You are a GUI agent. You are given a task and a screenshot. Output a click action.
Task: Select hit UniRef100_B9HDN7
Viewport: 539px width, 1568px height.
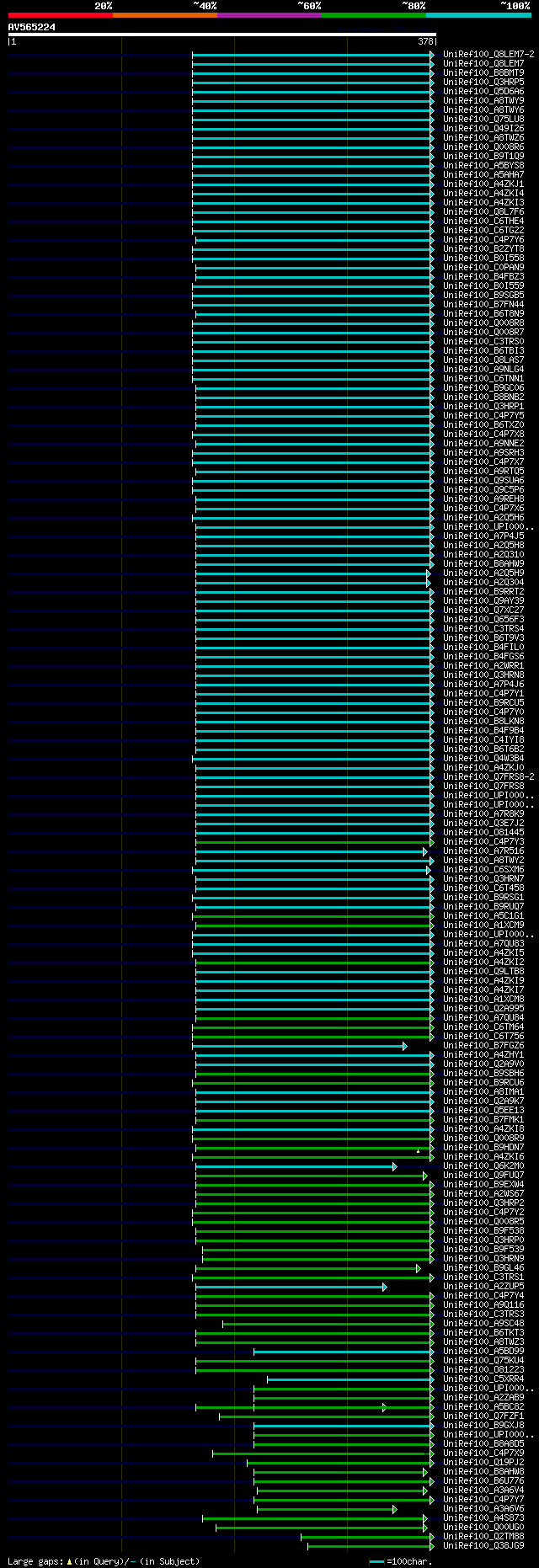point(483,1147)
